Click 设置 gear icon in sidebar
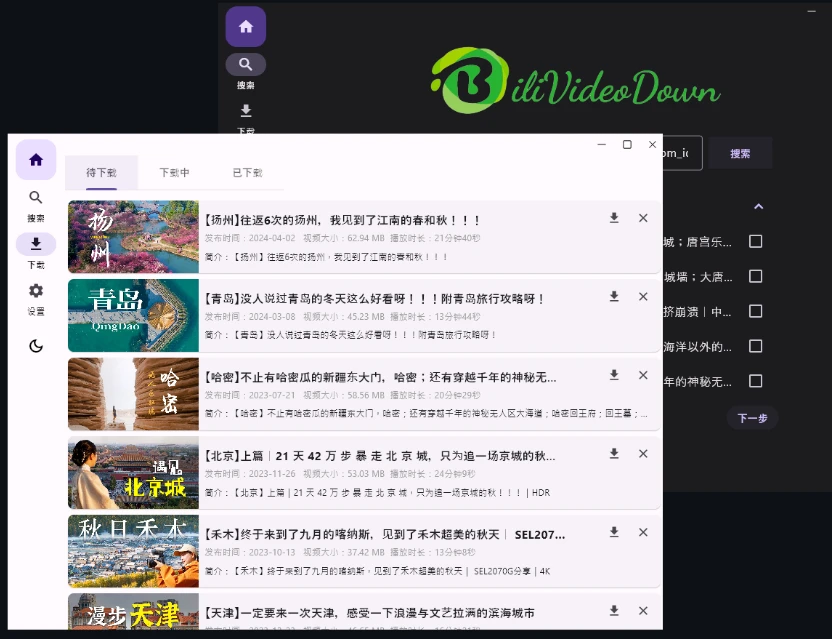This screenshot has height=639, width=832. point(36,297)
